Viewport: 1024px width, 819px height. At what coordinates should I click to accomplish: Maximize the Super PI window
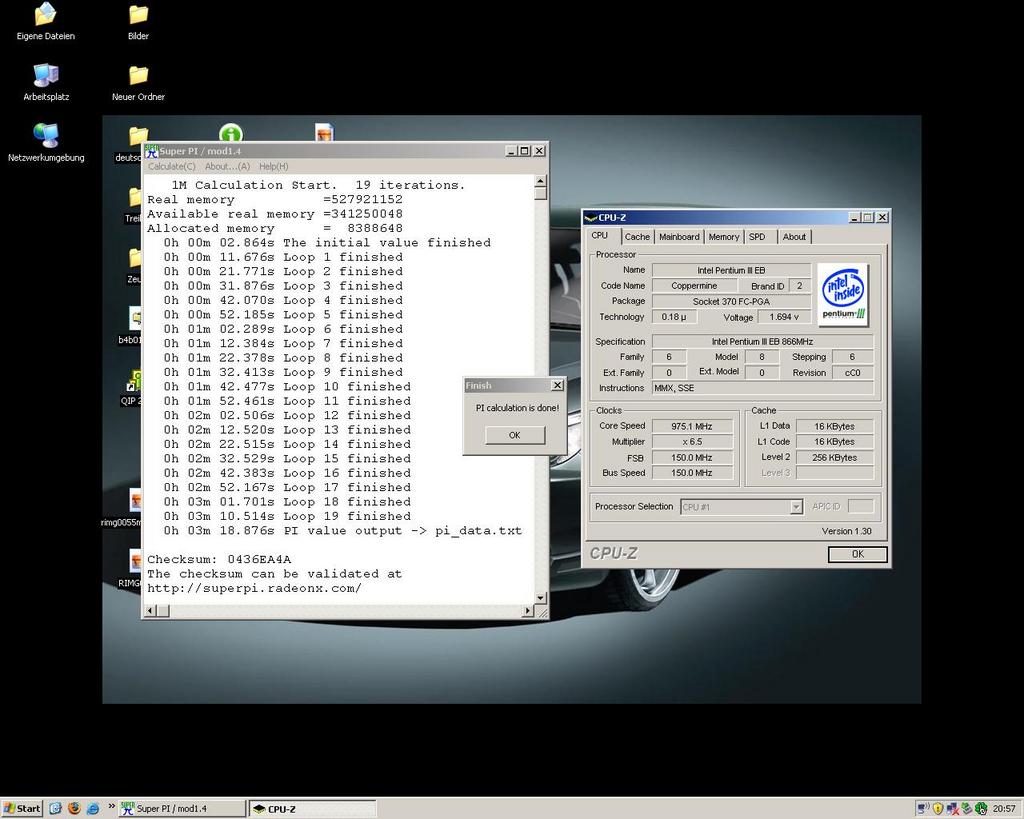click(525, 151)
